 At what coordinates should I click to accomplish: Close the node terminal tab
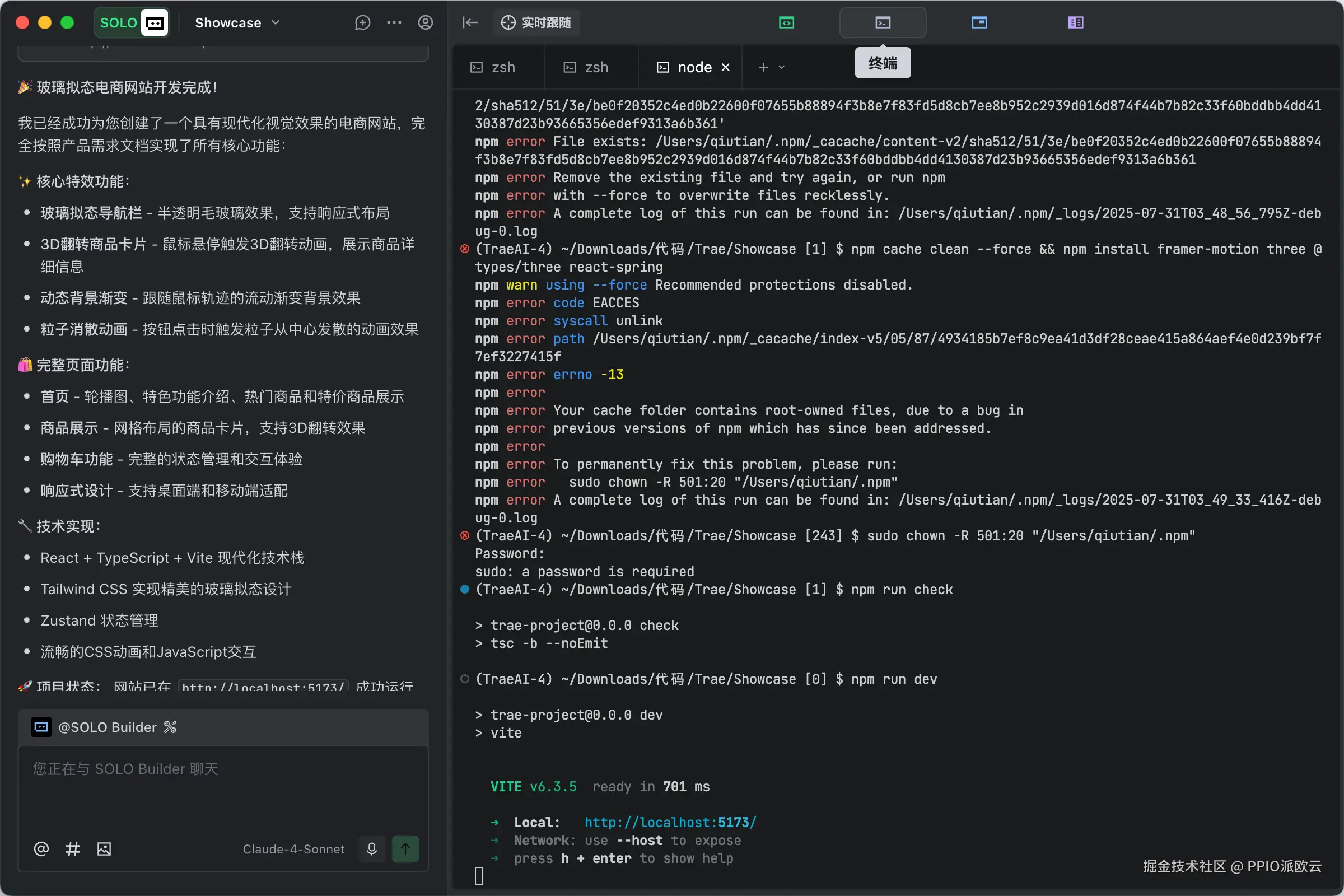point(726,67)
